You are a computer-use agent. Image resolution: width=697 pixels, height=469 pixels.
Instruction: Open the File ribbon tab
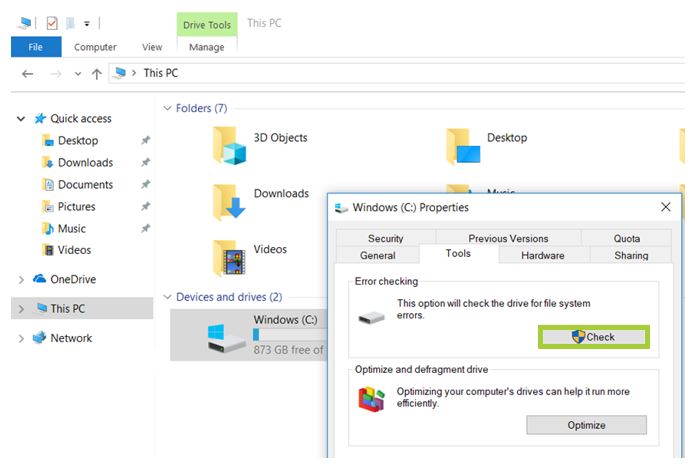point(36,47)
